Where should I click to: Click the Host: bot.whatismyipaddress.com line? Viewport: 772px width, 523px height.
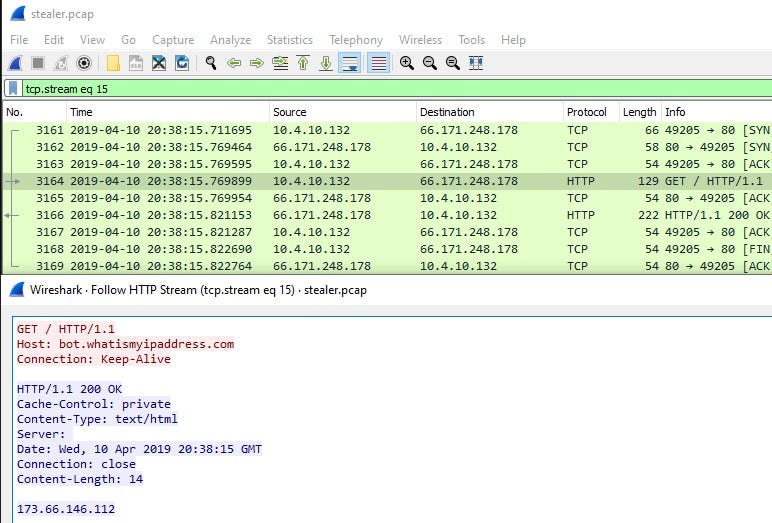[126, 344]
